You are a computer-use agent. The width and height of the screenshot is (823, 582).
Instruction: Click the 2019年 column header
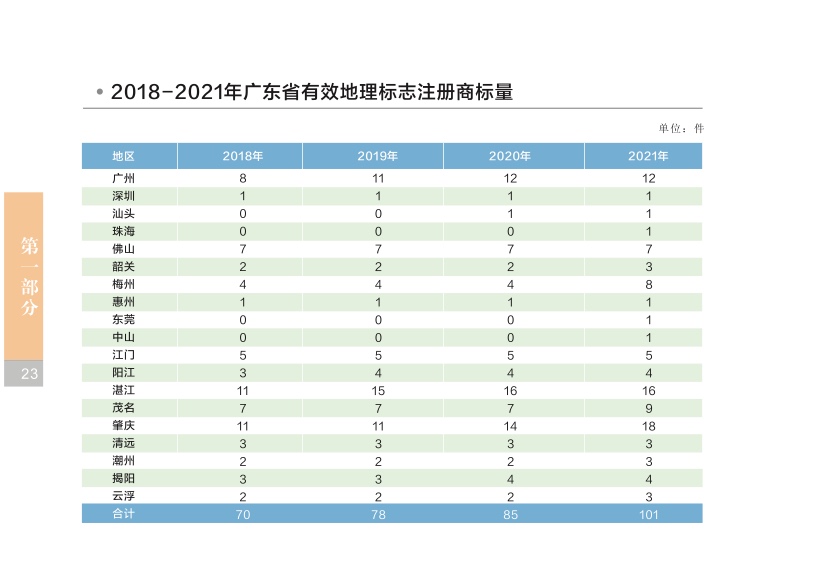(x=377, y=156)
